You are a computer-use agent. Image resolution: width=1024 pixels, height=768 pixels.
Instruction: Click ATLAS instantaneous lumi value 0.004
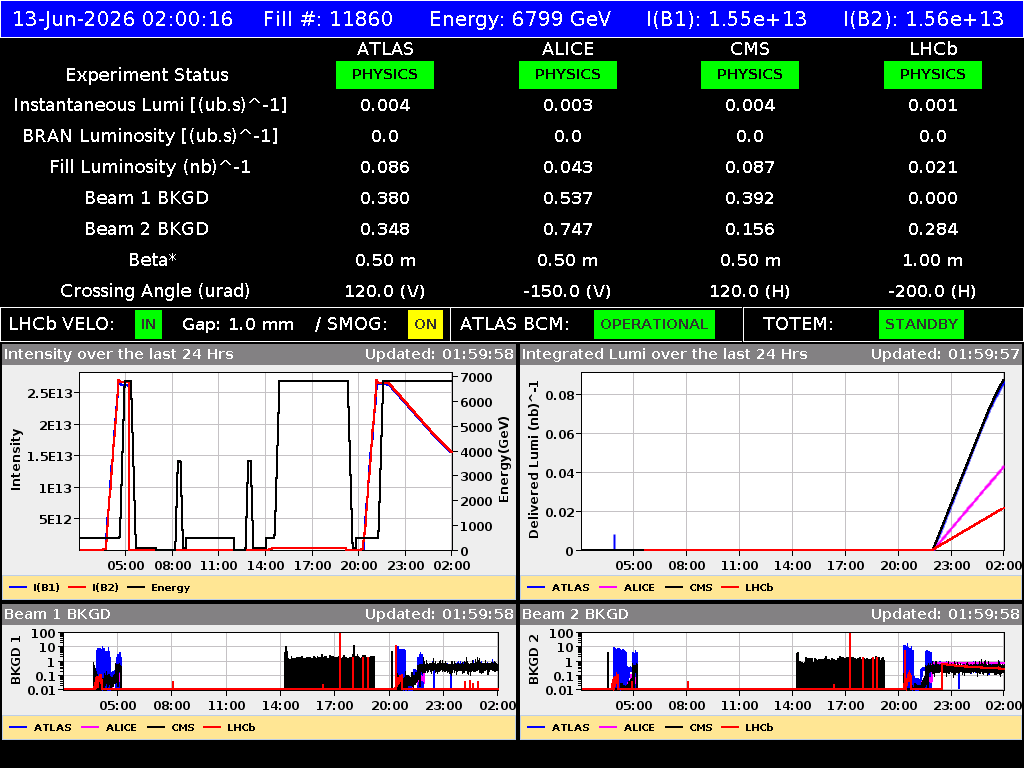coord(385,105)
